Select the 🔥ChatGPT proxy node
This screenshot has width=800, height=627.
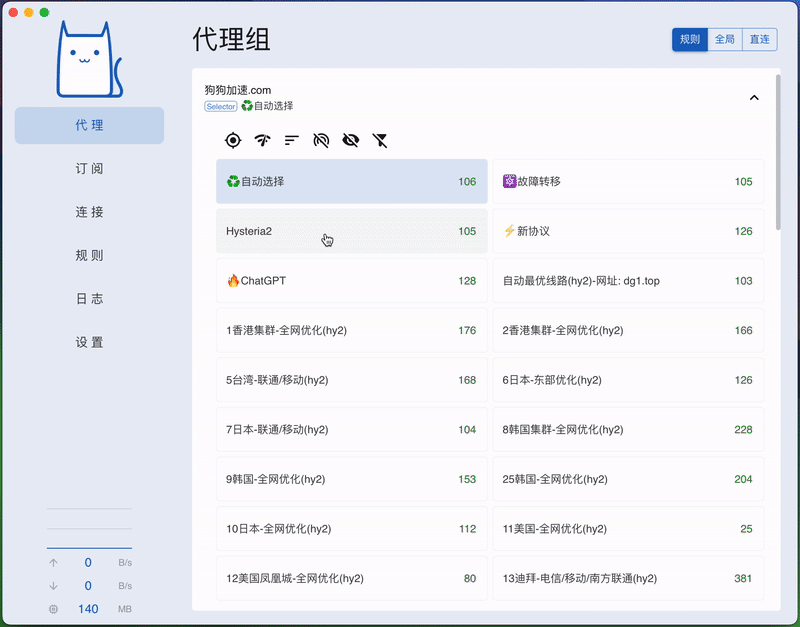point(351,281)
